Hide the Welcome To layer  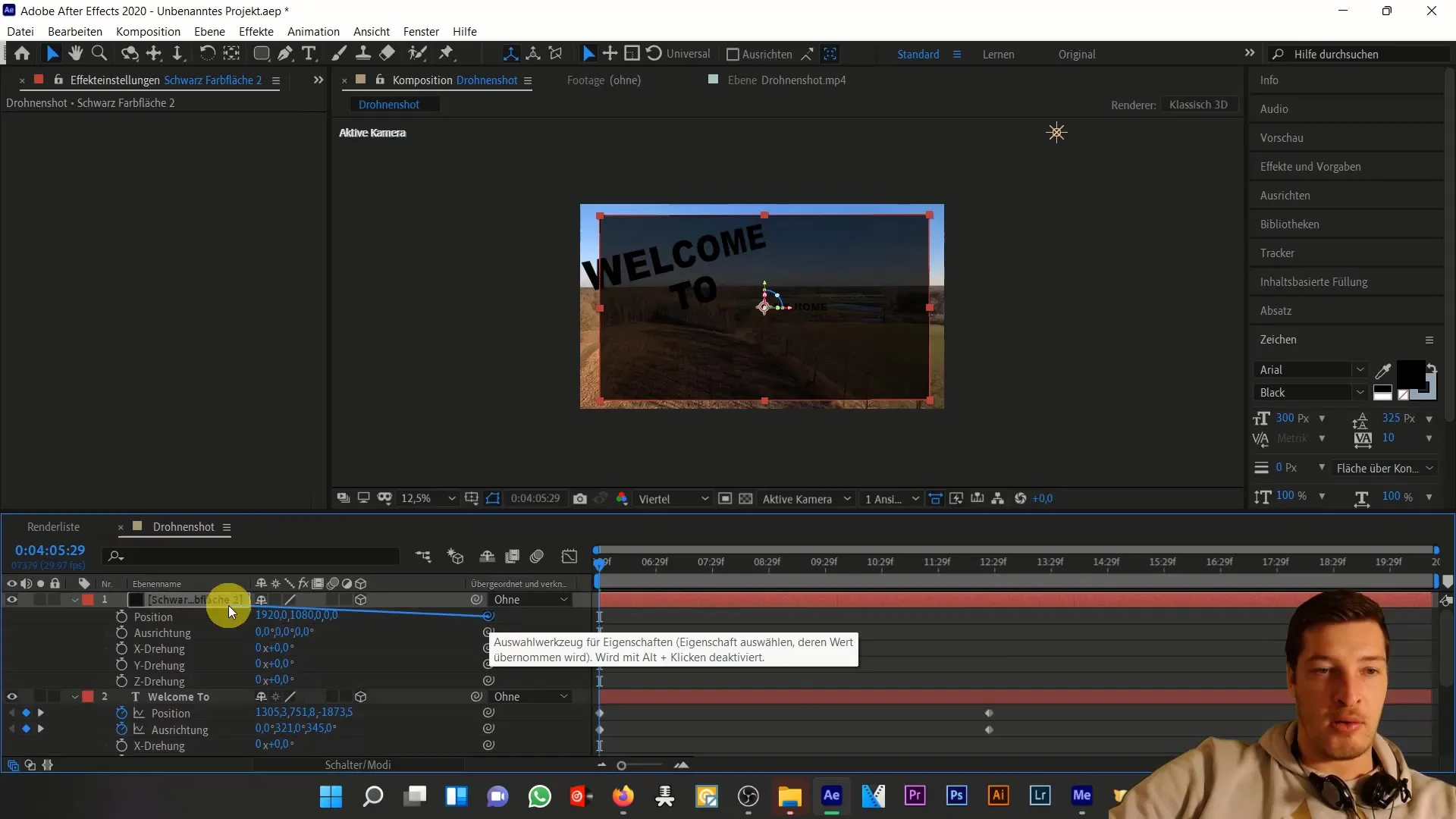click(12, 697)
